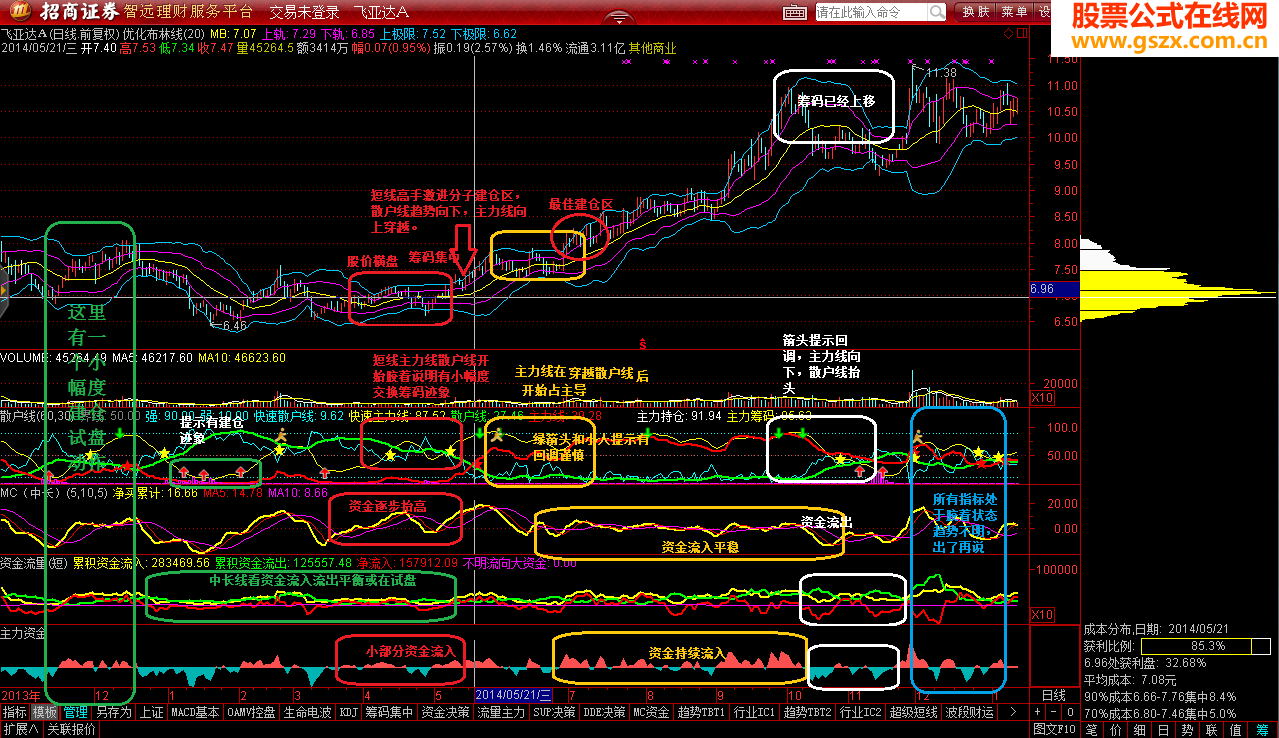Click the red diamond icon at chart top-right
This screenshot has height=738, width=1279.
tap(1008, 33)
